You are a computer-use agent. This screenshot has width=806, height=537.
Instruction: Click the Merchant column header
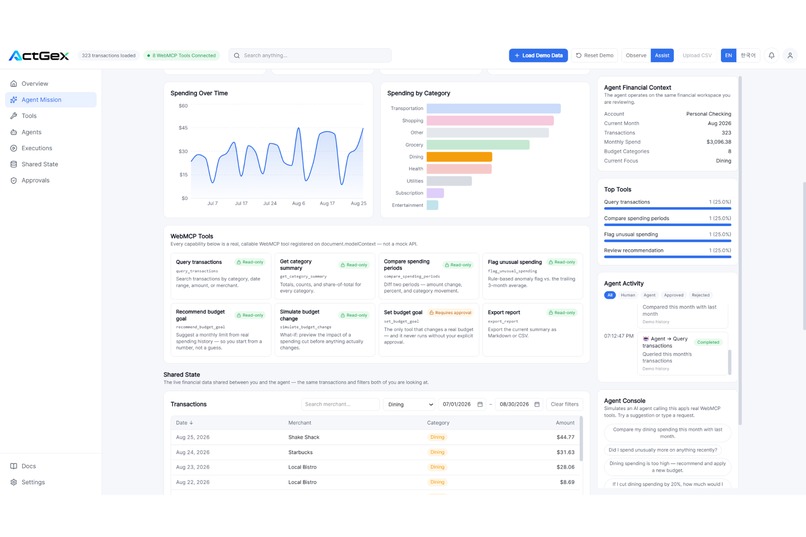(299, 423)
